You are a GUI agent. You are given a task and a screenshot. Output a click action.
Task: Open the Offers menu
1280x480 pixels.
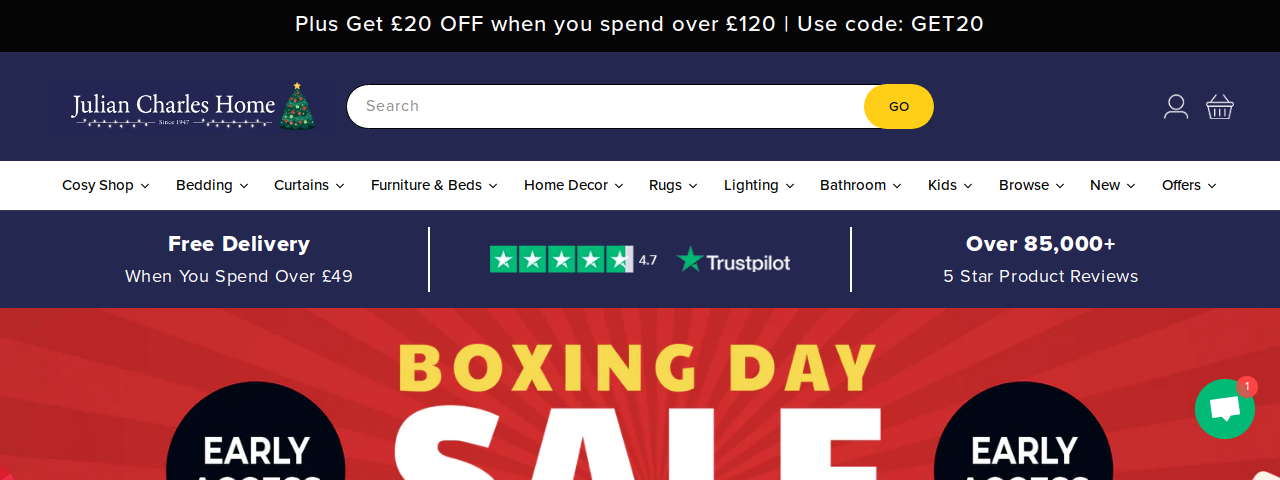1189,186
